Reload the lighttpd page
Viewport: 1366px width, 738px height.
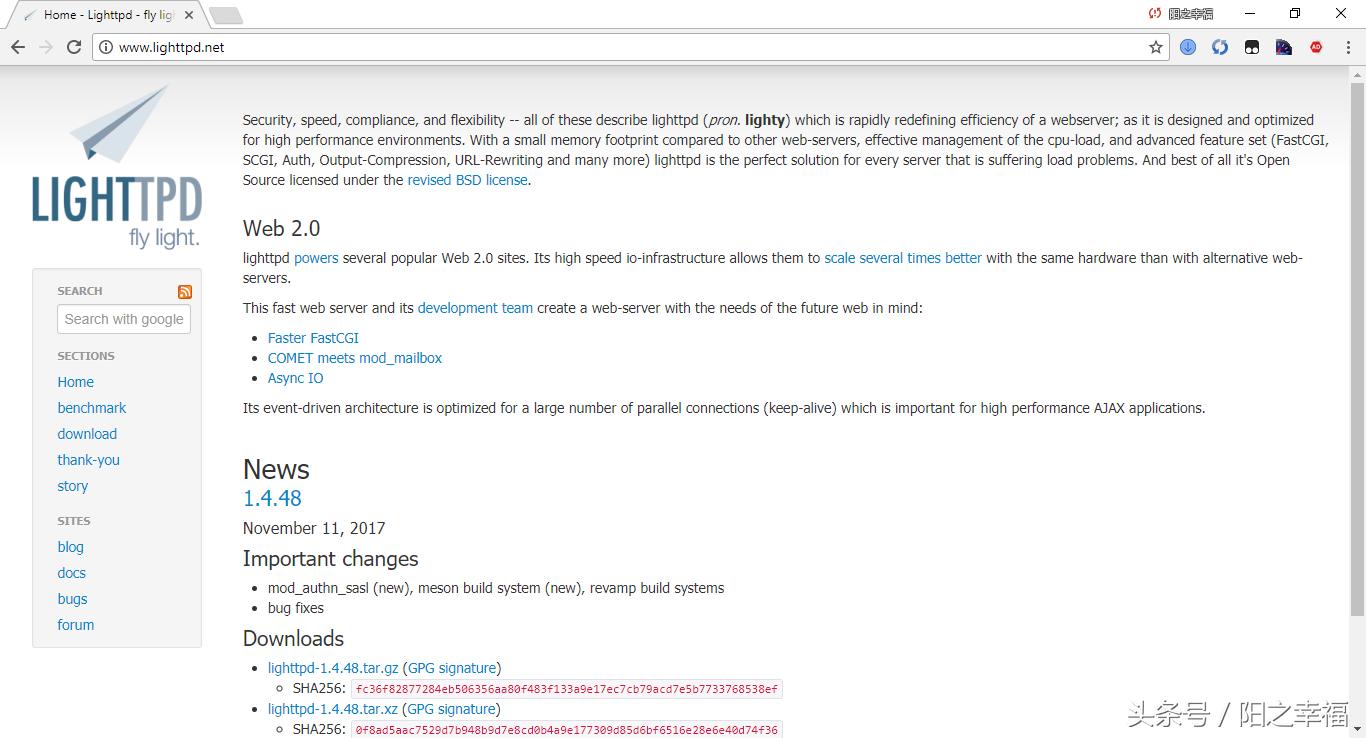(73, 47)
